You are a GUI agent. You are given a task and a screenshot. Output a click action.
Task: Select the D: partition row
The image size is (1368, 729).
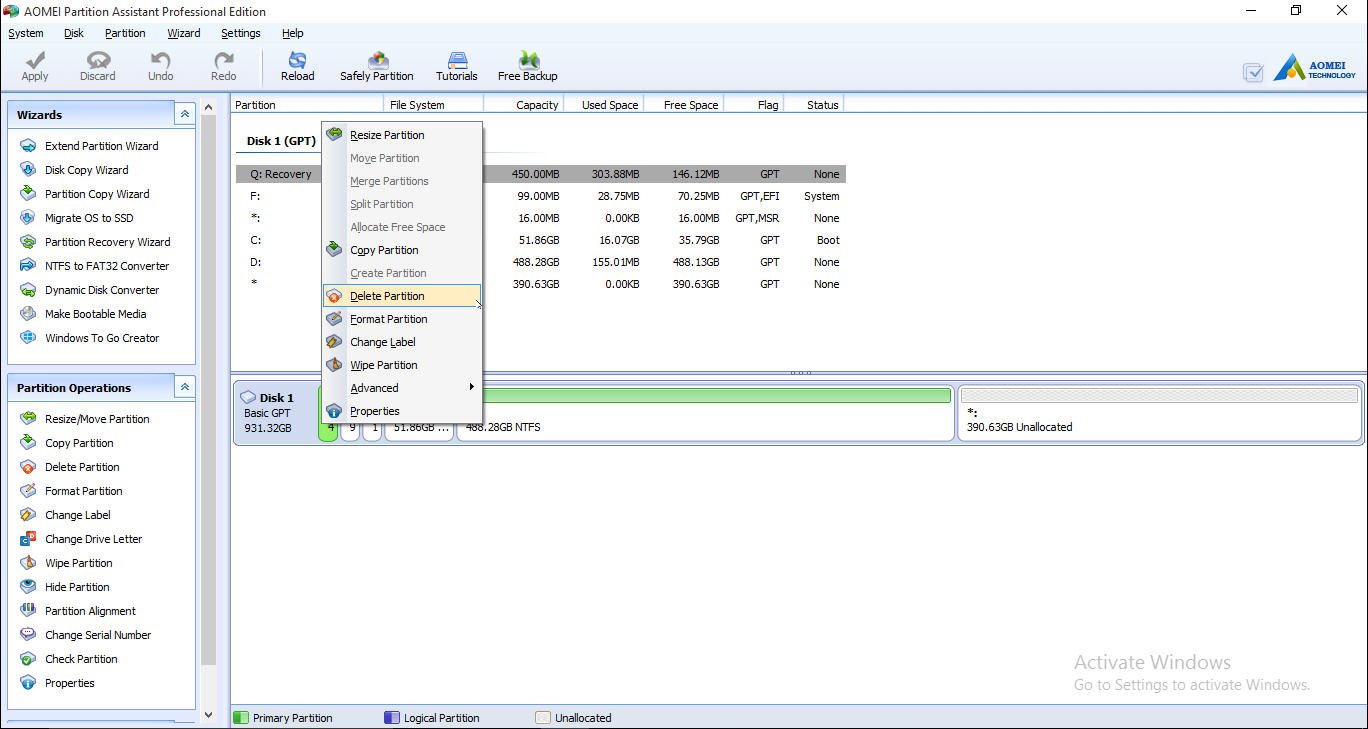(541, 262)
